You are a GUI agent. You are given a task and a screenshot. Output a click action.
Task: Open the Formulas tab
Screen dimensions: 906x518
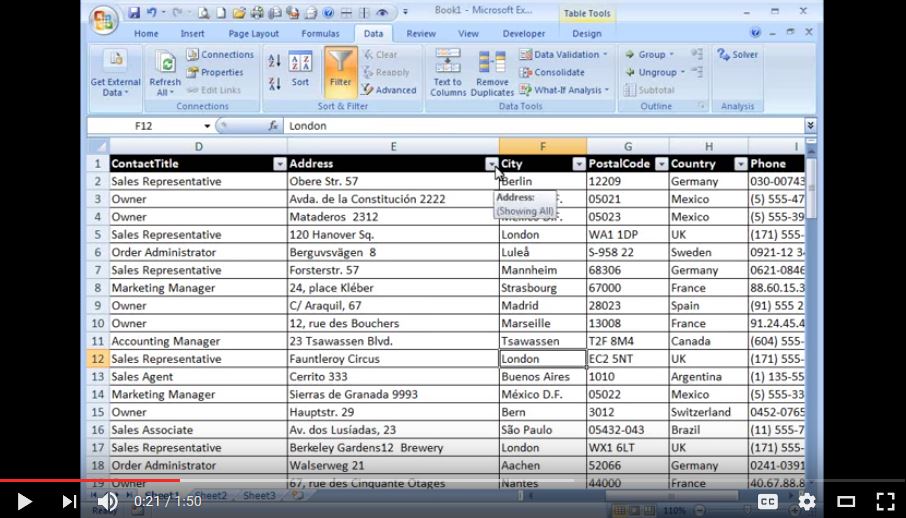pyautogui.click(x=321, y=34)
